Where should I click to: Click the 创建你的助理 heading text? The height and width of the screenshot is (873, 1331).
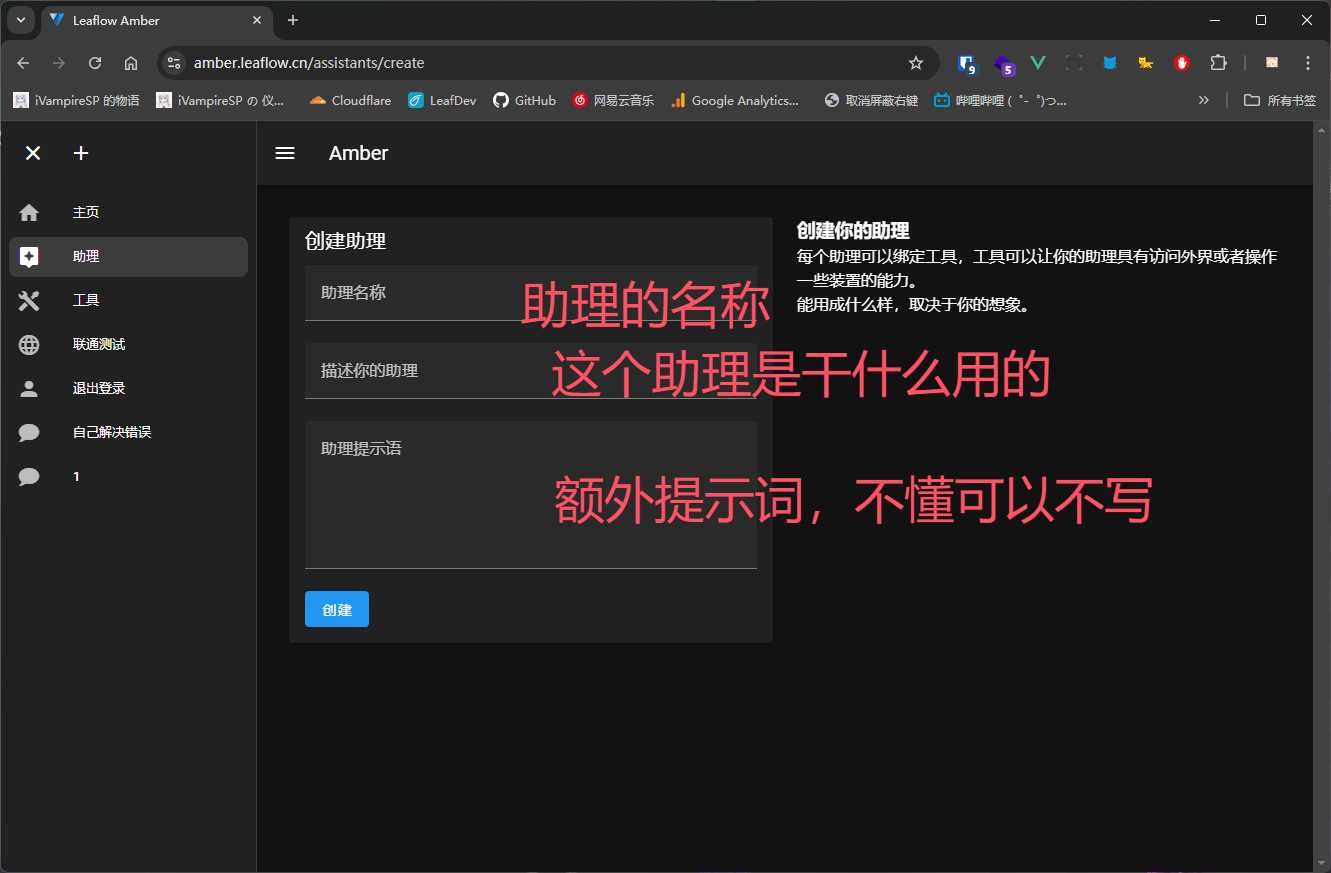(853, 231)
